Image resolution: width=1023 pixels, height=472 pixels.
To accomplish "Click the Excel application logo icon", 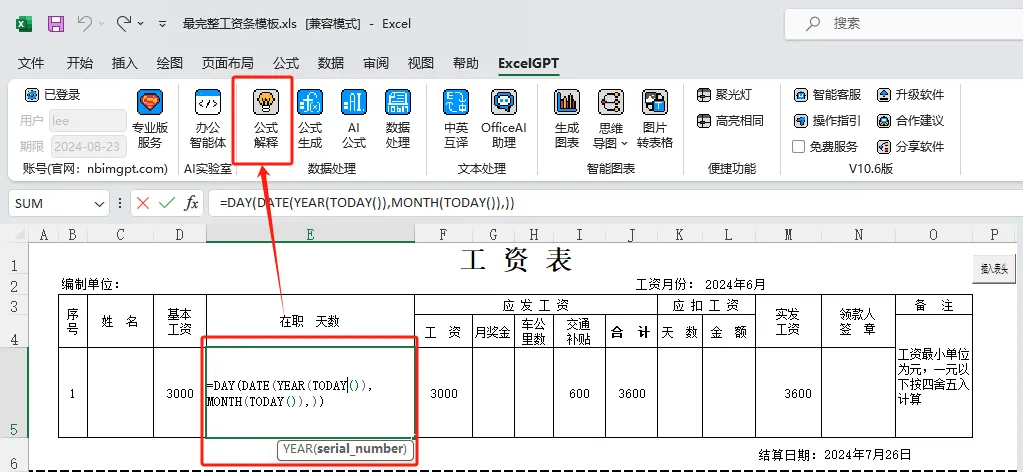I will tap(24, 24).
